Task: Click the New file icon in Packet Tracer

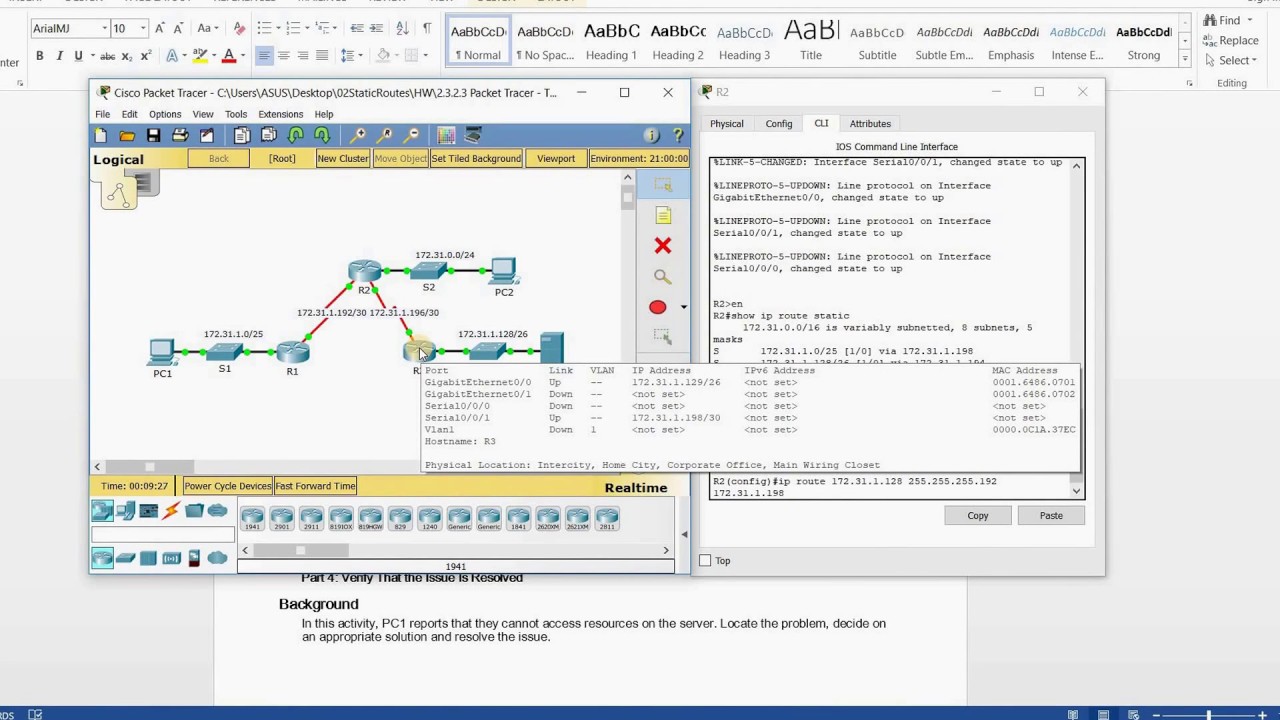Action: [x=101, y=136]
